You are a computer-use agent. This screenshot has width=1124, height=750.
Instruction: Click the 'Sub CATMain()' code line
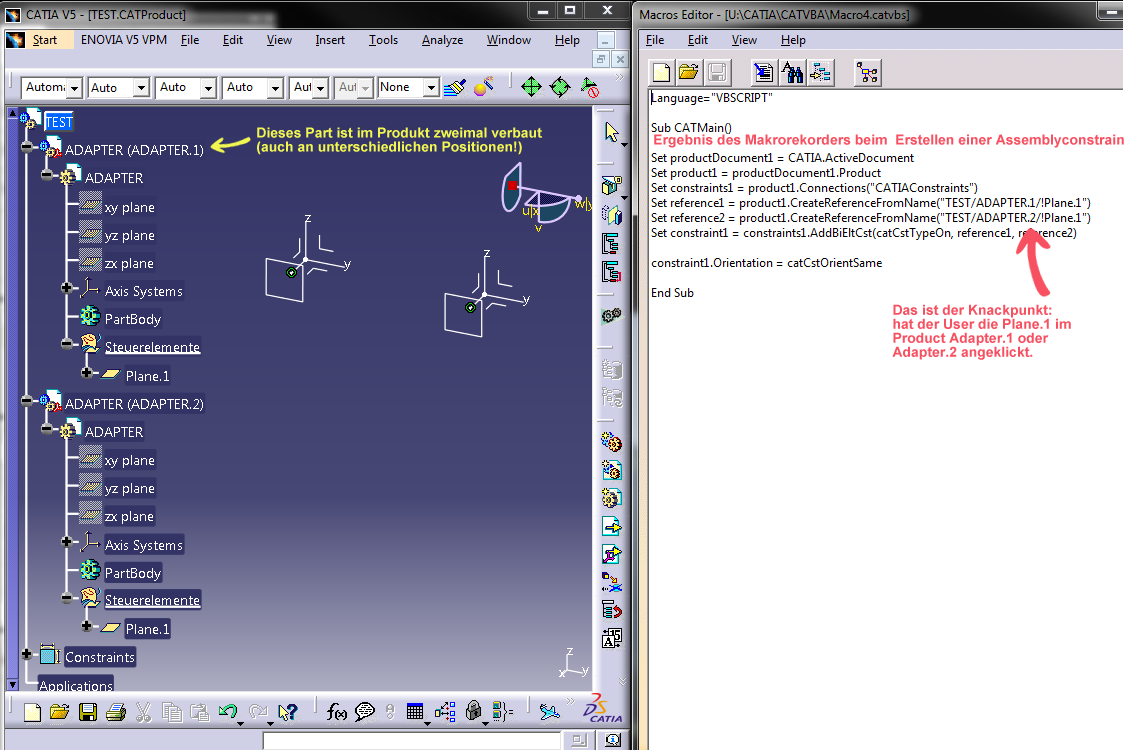coord(691,128)
